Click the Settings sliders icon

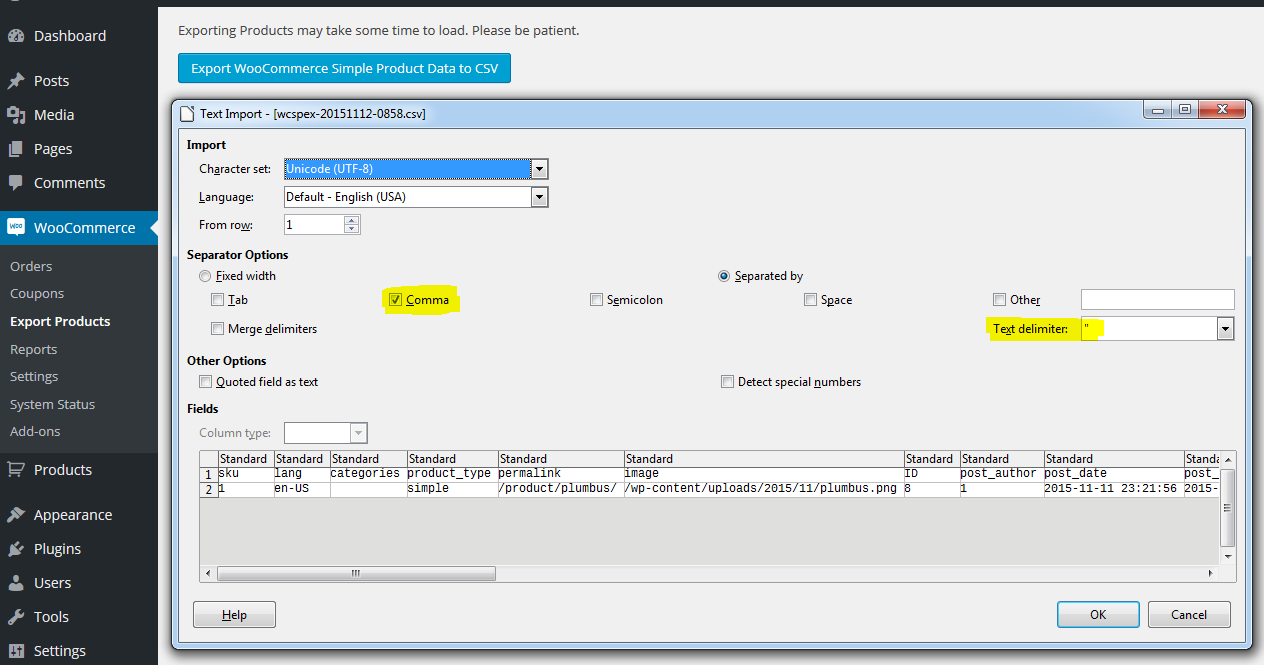pyautogui.click(x=16, y=651)
